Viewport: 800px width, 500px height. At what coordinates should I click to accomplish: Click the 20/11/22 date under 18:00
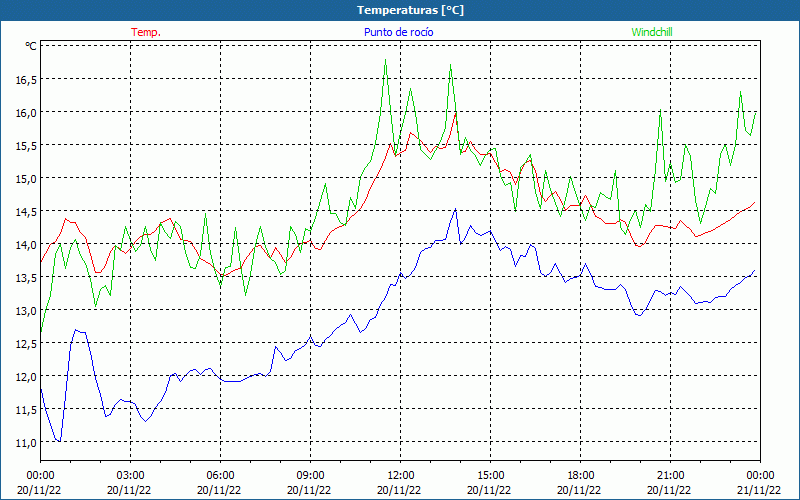579,490
